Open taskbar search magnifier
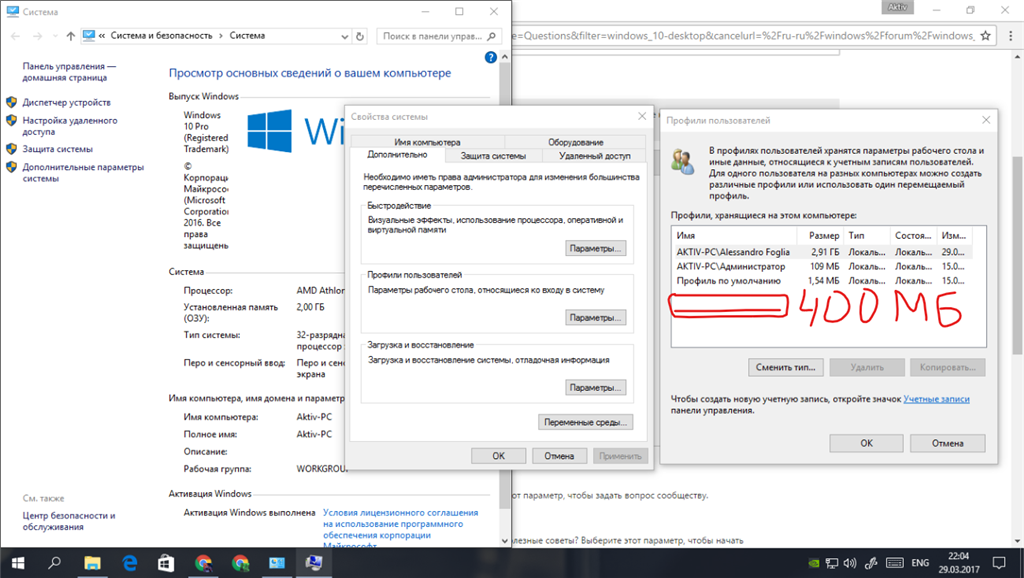Screen dimensions: 1024x578 55,563
